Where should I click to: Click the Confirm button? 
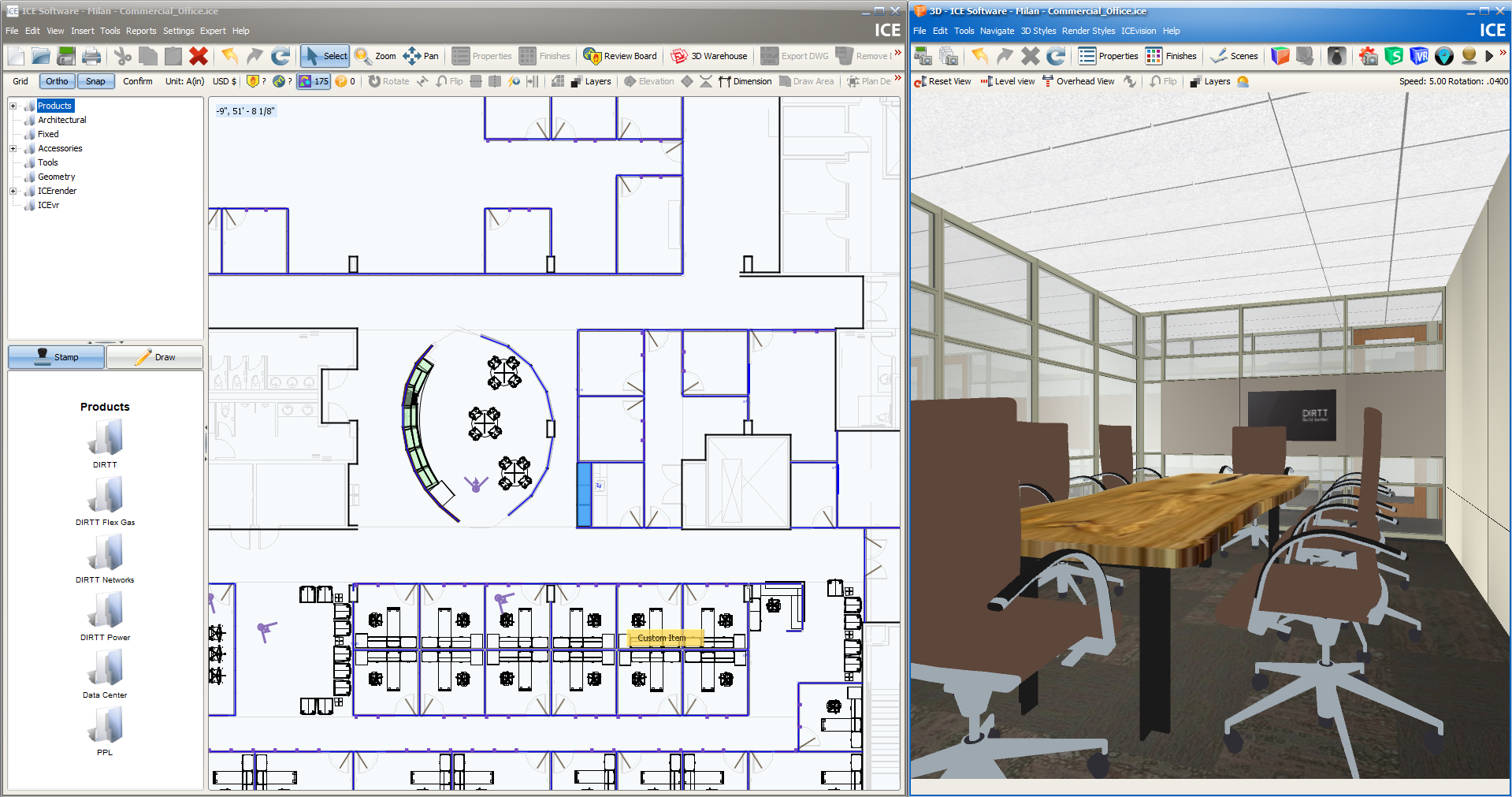pos(138,81)
